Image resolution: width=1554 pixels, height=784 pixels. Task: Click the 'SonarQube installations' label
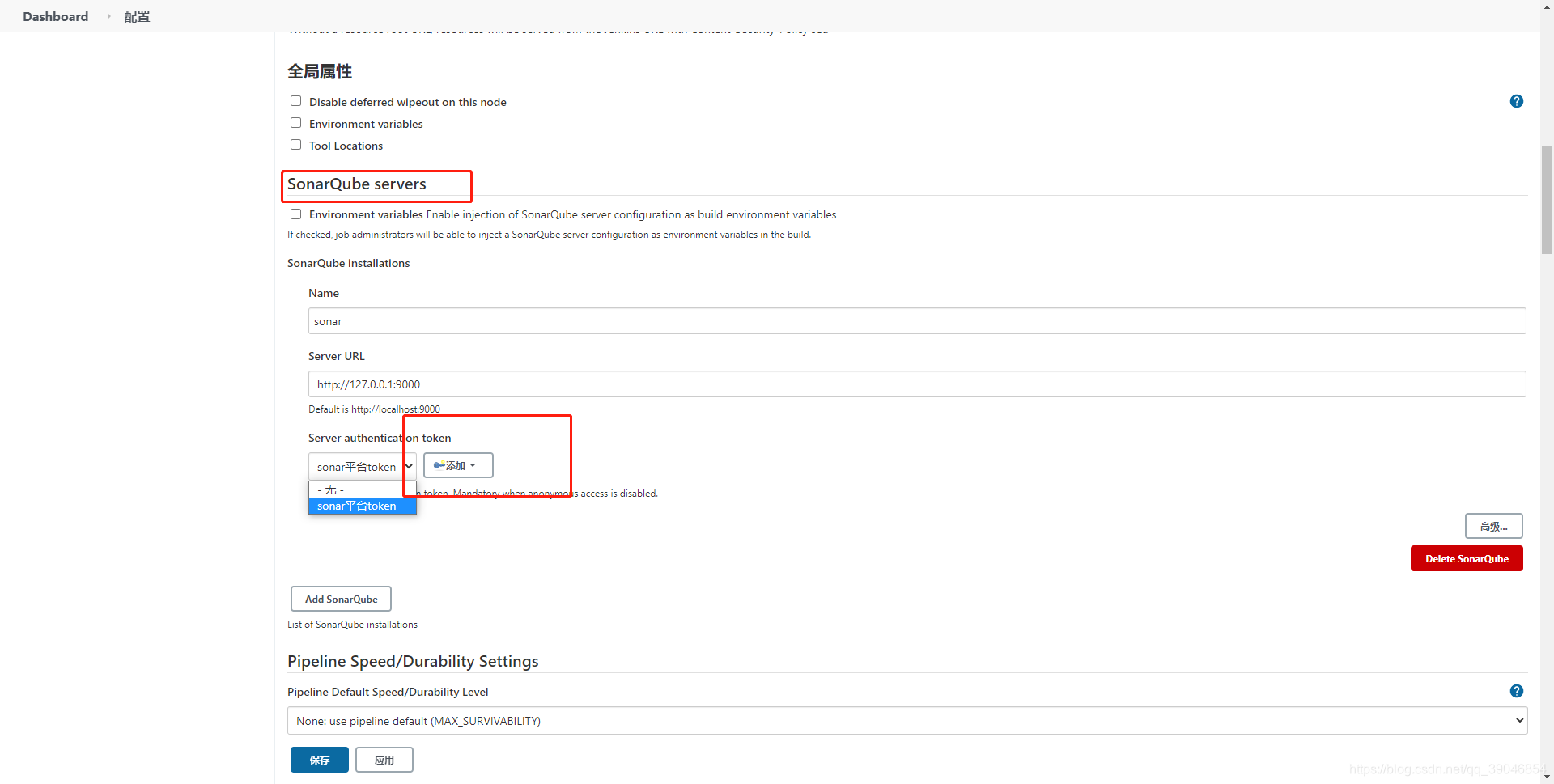pos(349,263)
